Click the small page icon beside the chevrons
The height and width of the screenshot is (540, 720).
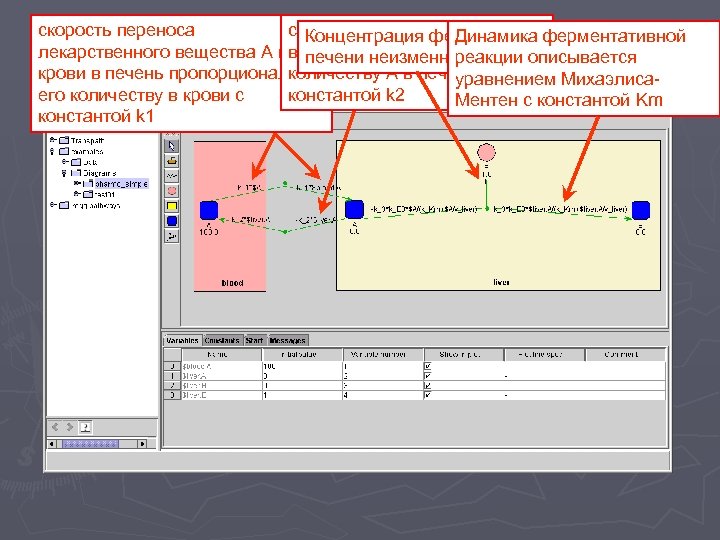(x=85, y=428)
